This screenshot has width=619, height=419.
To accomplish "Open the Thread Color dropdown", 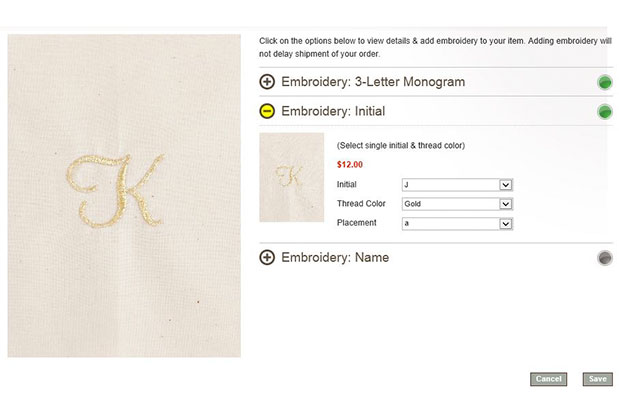I will point(456,204).
